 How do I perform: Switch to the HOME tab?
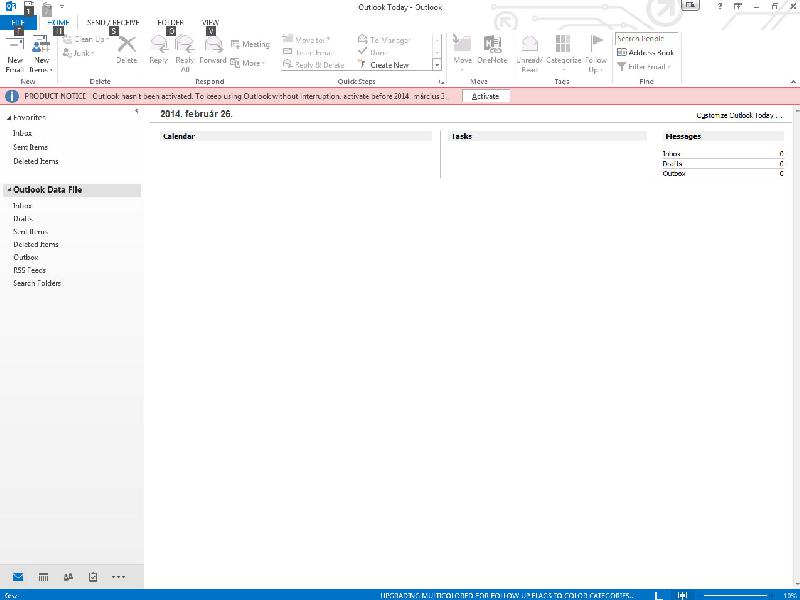pos(58,22)
